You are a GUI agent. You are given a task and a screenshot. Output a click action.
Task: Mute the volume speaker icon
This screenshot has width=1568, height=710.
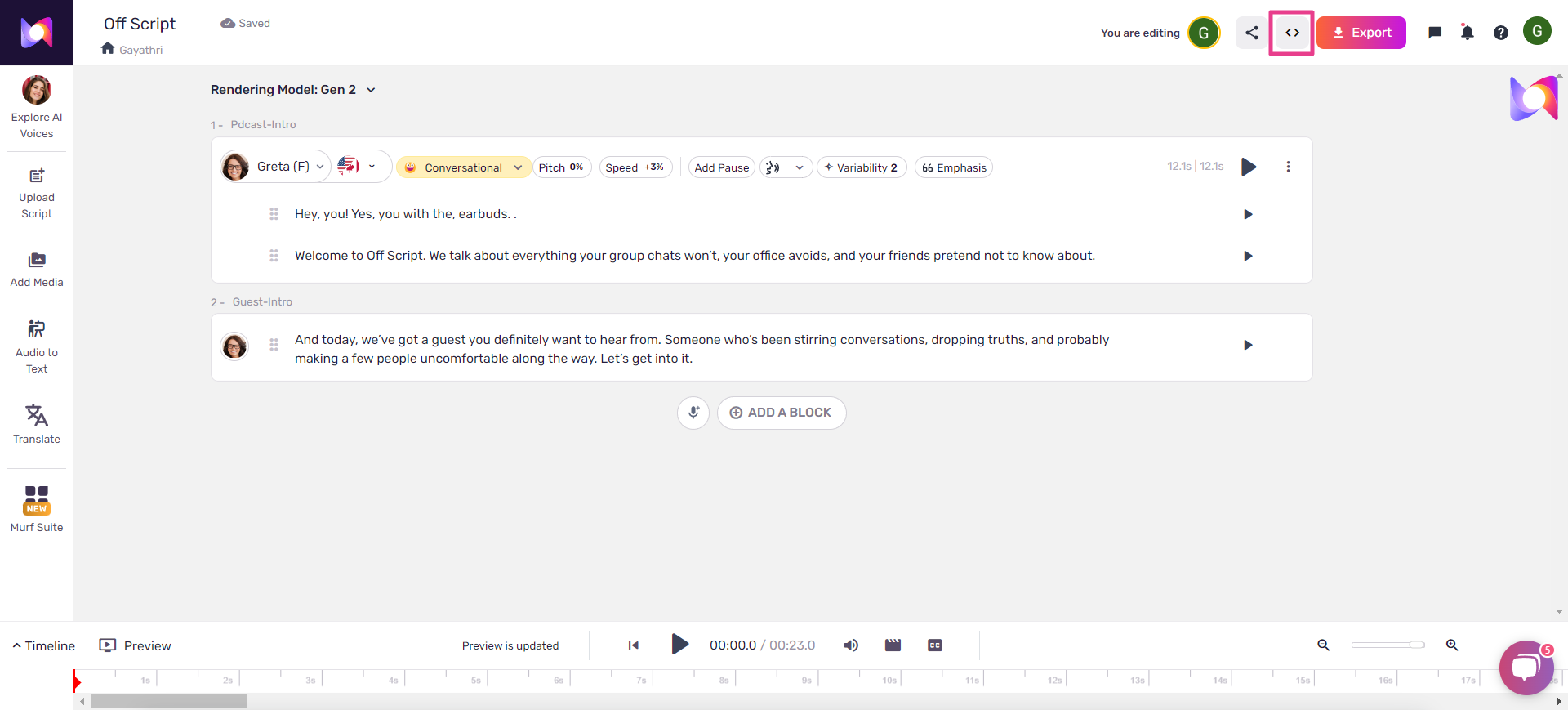click(851, 645)
